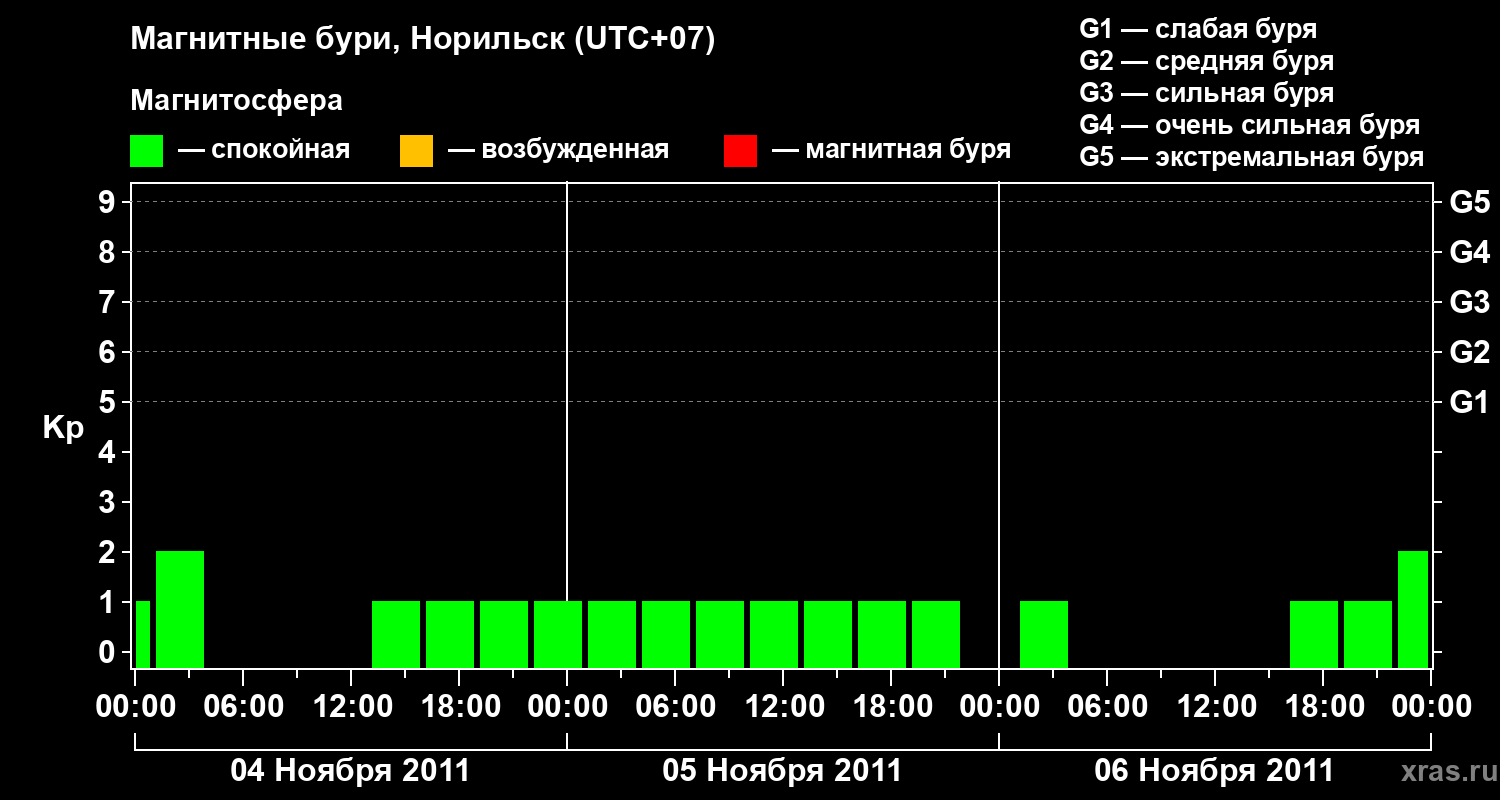
Task: Select the line 'G1 — слабая буря'
Action: click(x=1198, y=29)
